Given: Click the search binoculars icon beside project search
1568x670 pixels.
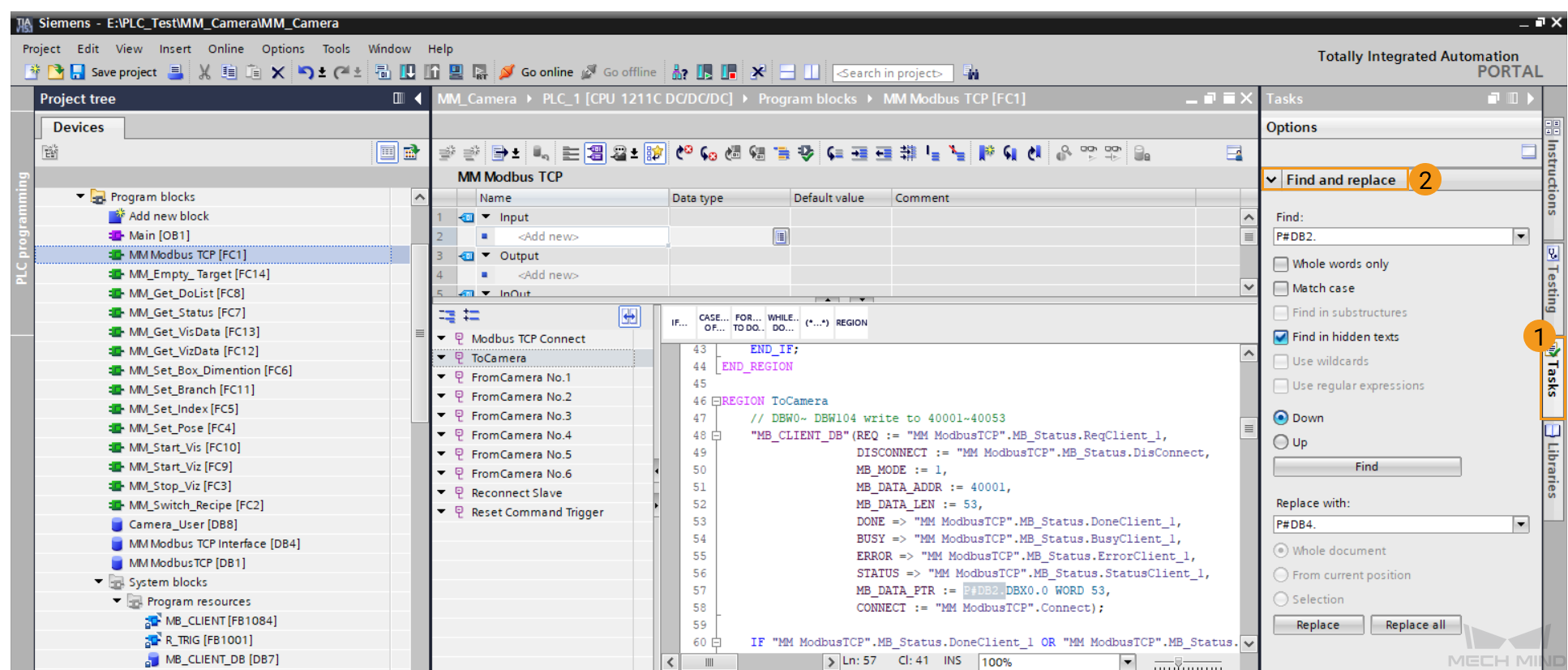Looking at the screenshot, I should tap(970, 73).
